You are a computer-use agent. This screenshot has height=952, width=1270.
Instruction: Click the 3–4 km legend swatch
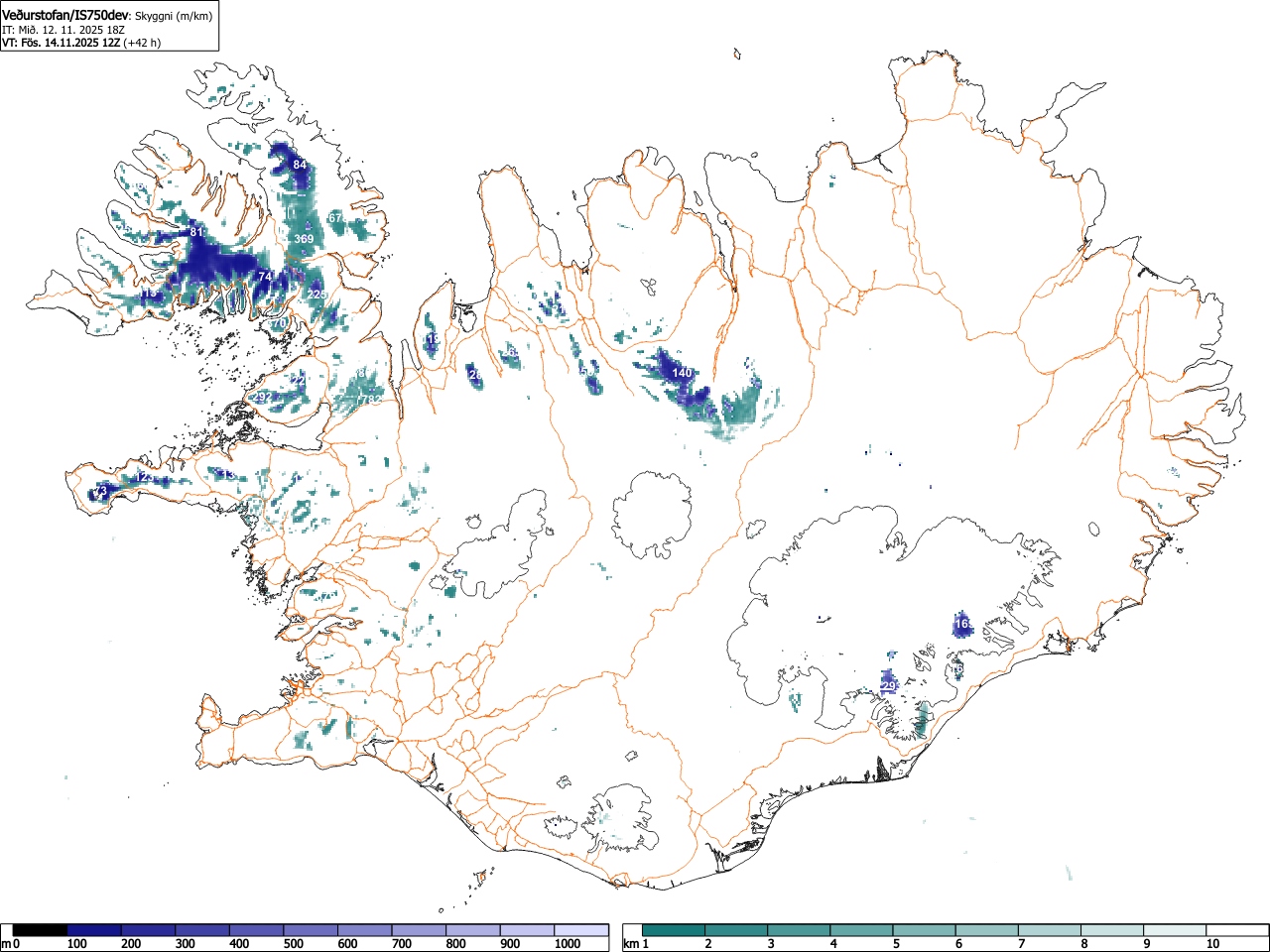pos(800,930)
